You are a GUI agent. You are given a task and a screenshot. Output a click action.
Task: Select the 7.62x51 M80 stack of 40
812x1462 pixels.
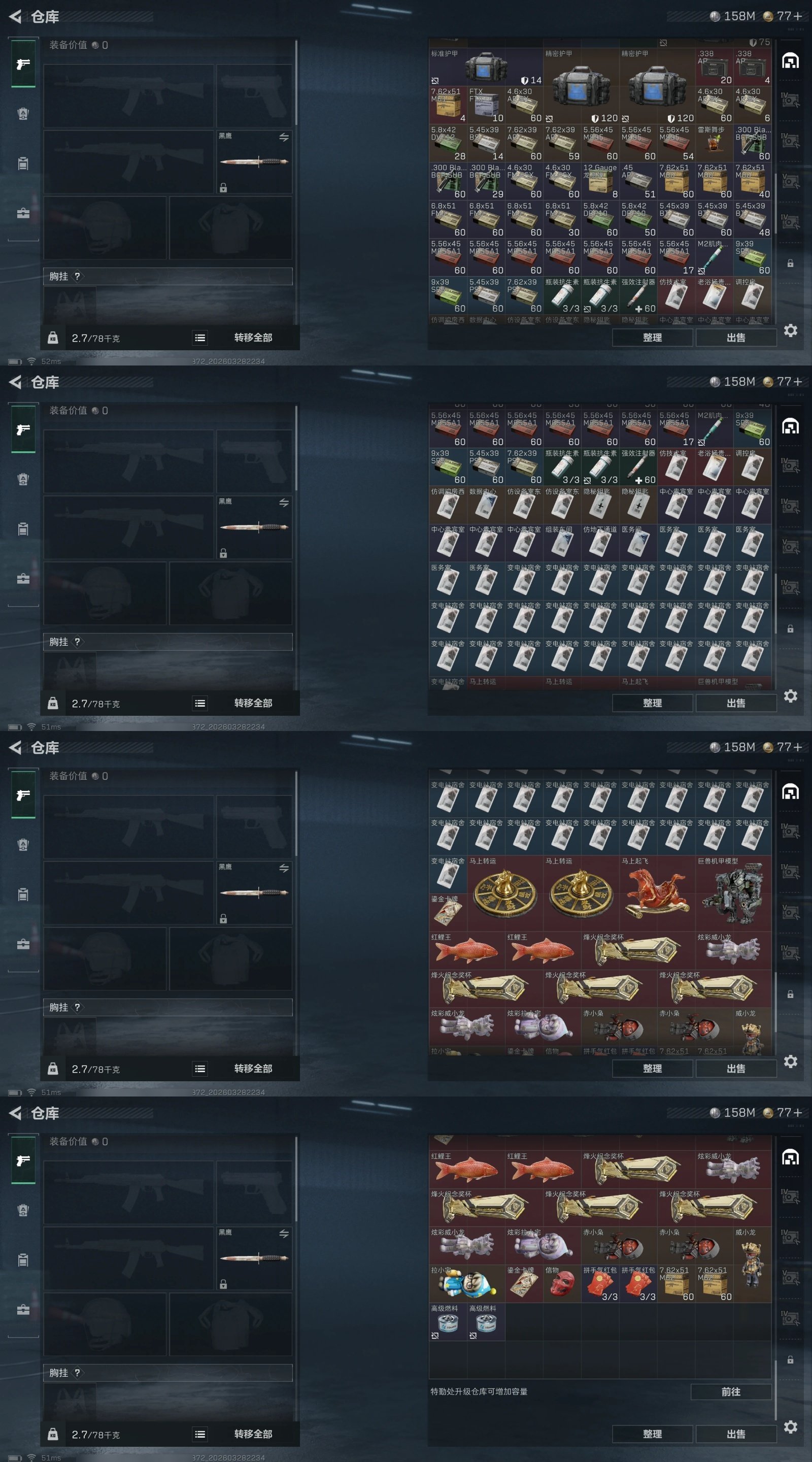click(x=752, y=181)
